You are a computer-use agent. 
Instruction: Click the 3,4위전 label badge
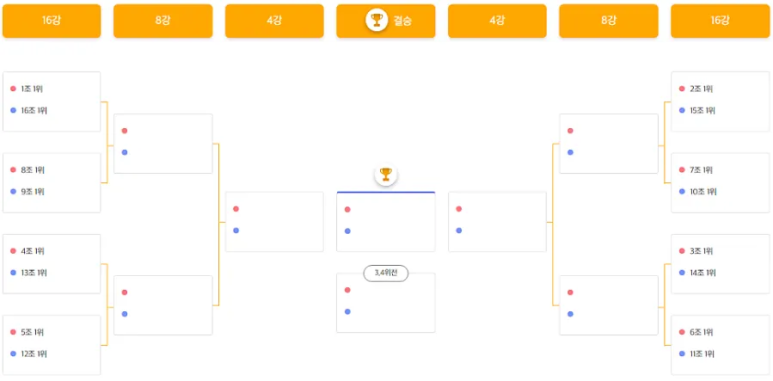coord(386,273)
